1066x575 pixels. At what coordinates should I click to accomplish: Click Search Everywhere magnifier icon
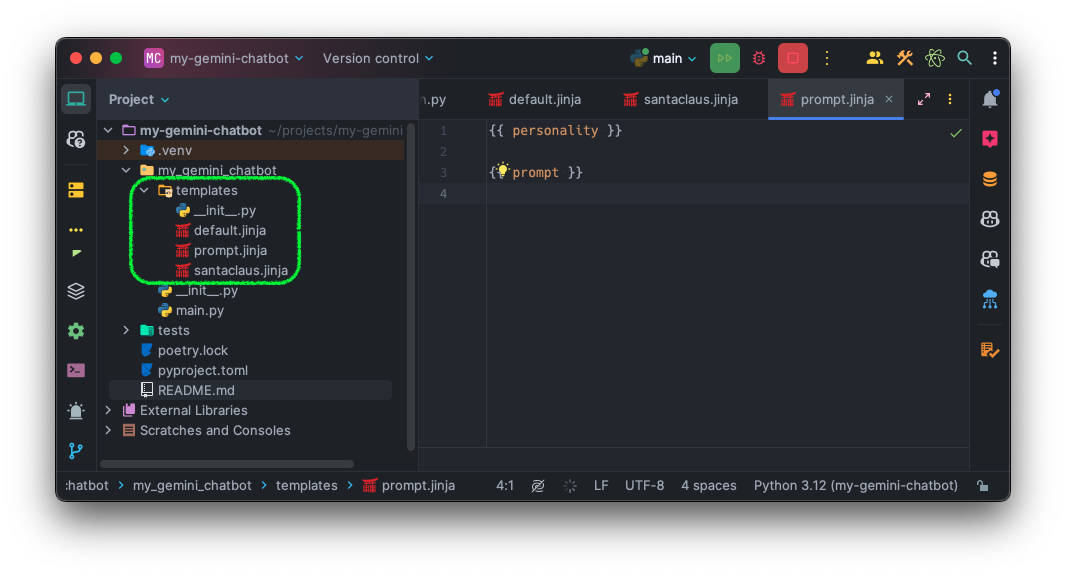pyautogui.click(x=965, y=58)
